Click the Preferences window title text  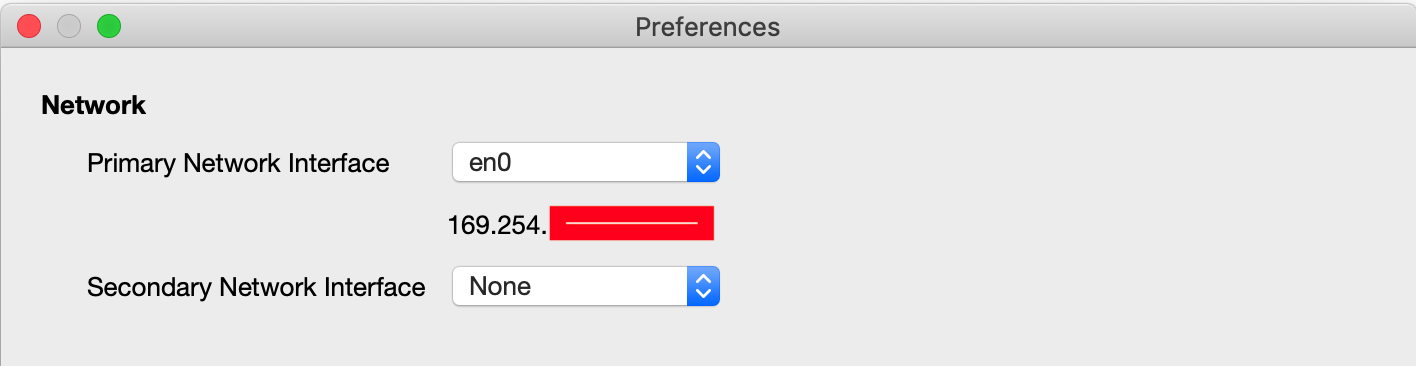pos(707,26)
